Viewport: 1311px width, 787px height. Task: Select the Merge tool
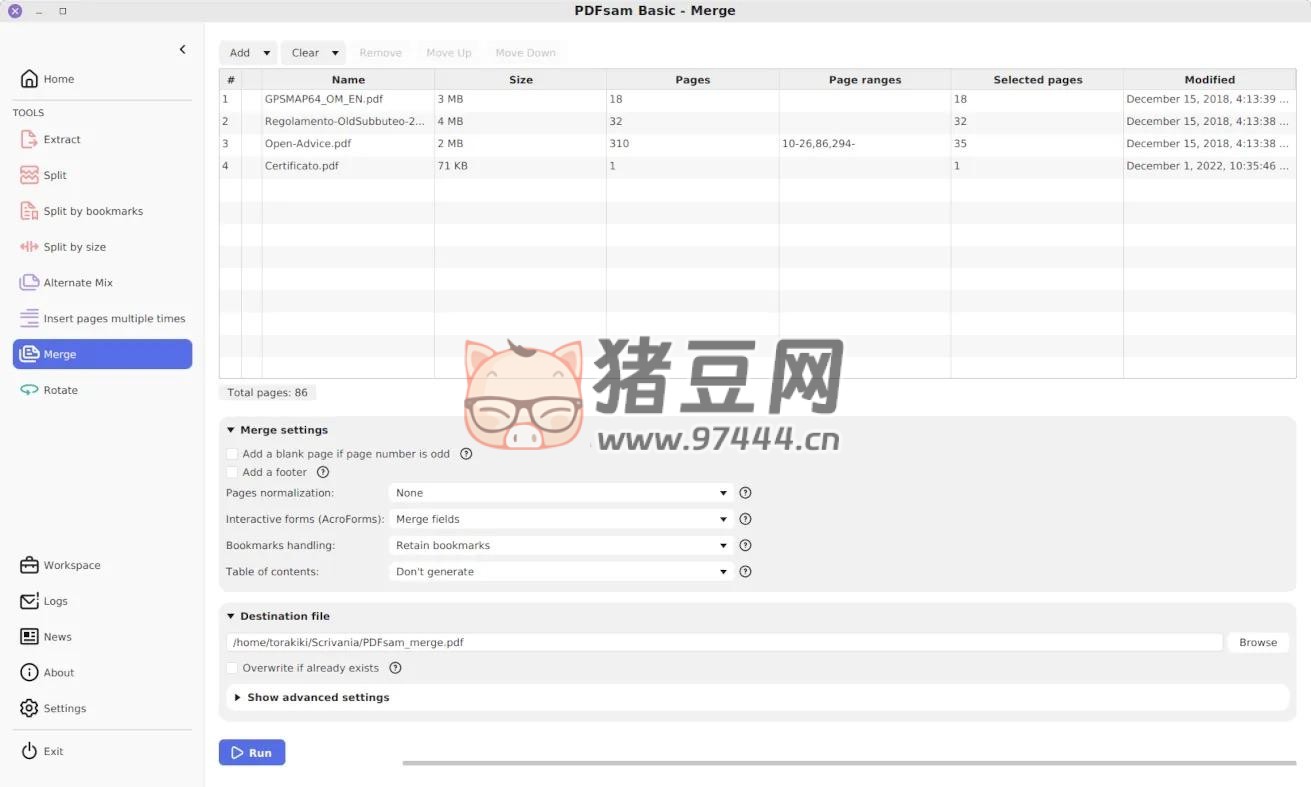pyautogui.click(x=102, y=354)
